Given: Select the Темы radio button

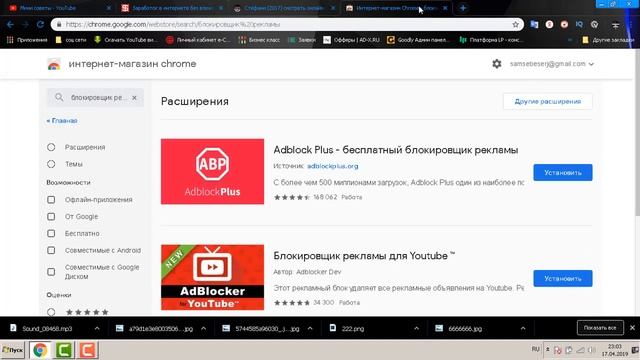Looking at the screenshot, I should click(51, 164).
